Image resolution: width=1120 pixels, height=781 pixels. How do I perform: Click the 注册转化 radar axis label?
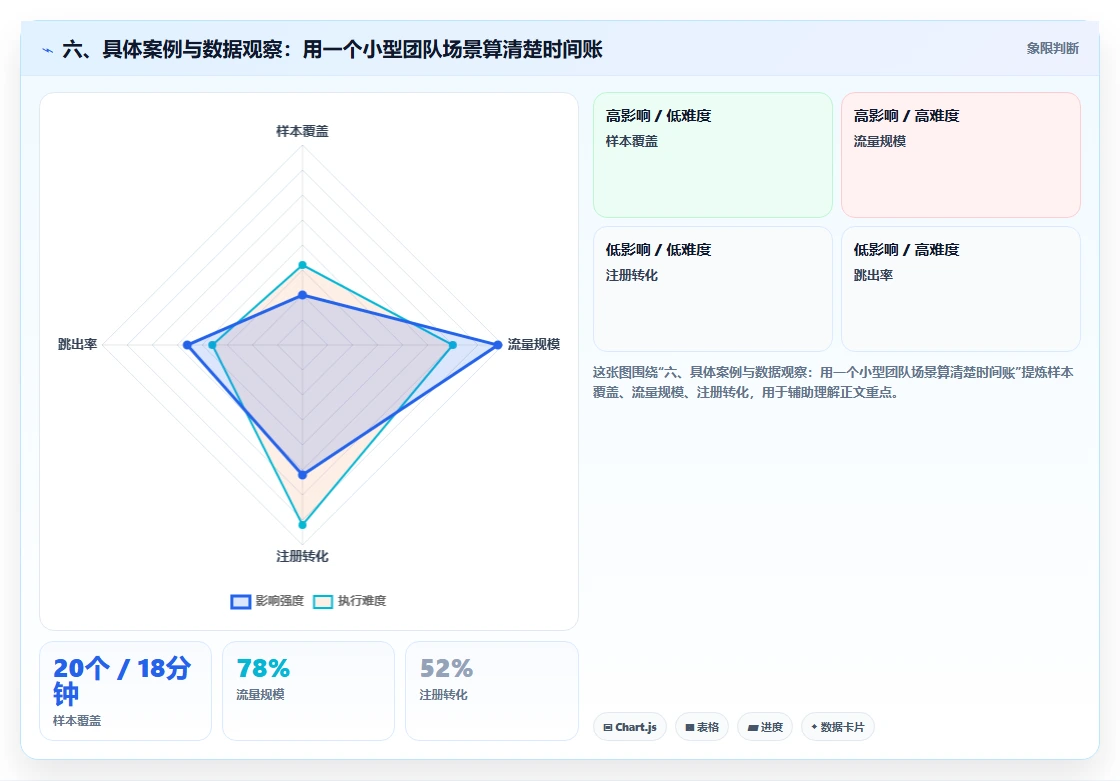click(x=302, y=556)
